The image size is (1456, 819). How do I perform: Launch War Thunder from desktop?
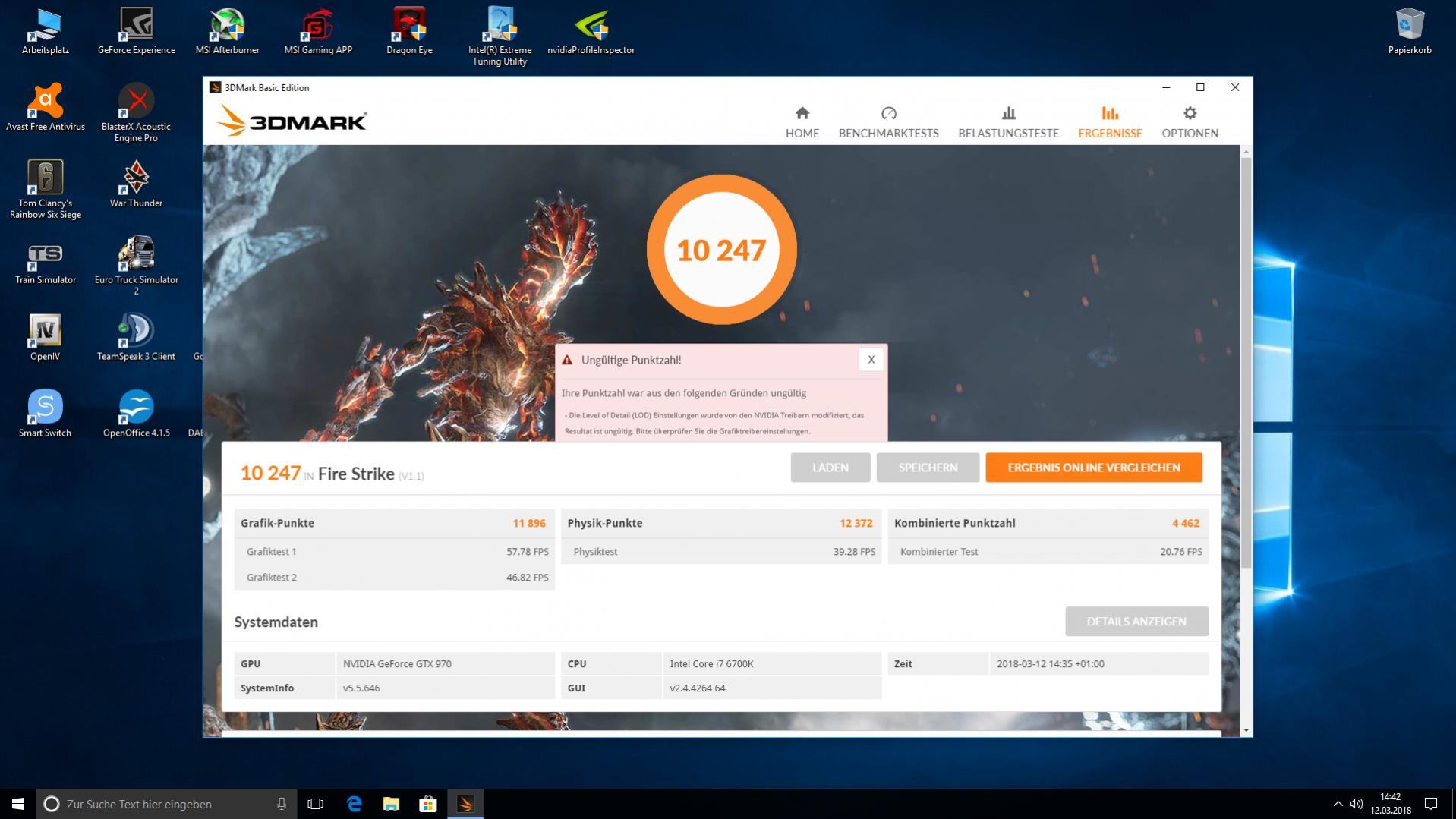point(137,184)
